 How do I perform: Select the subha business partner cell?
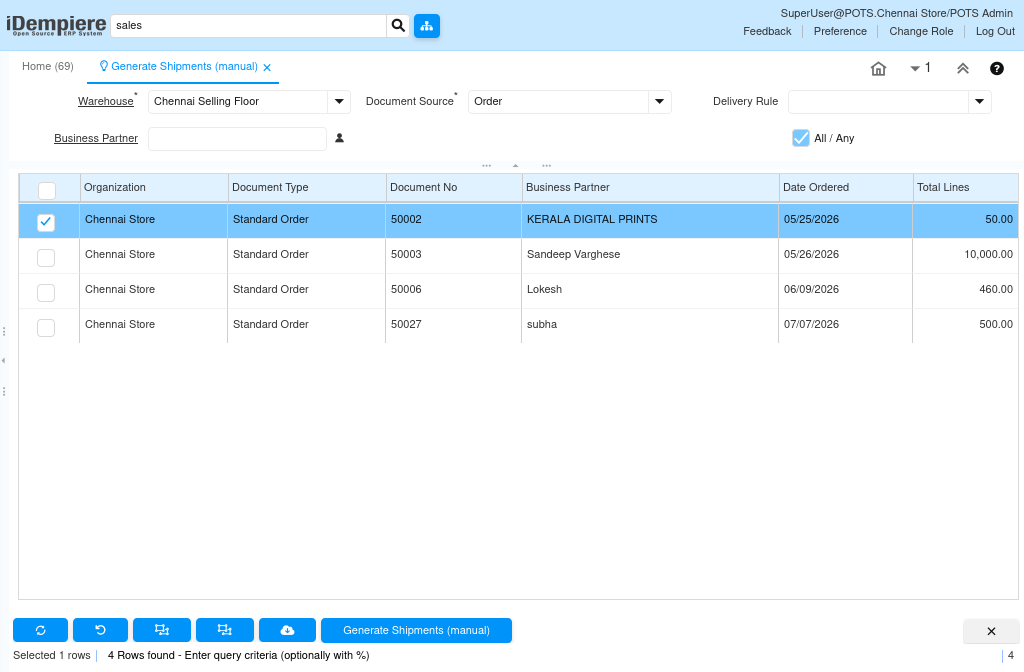coord(650,325)
